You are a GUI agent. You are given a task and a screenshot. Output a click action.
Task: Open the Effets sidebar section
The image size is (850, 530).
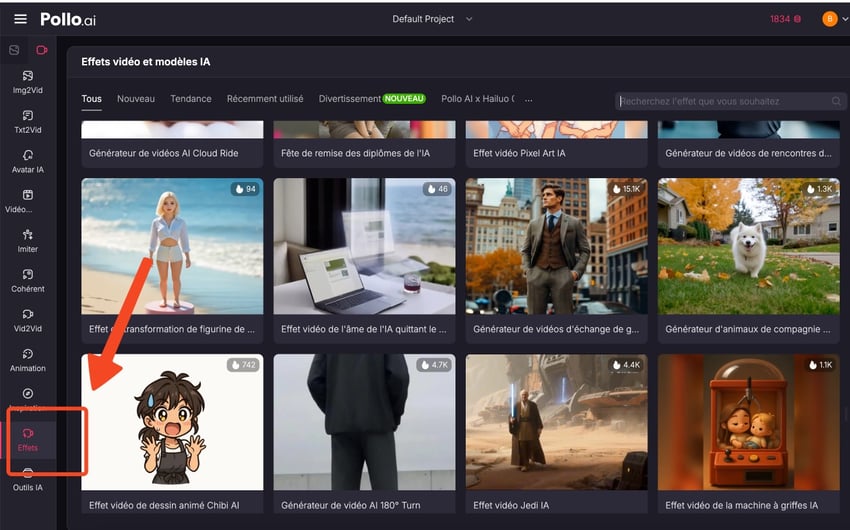(x=28, y=439)
